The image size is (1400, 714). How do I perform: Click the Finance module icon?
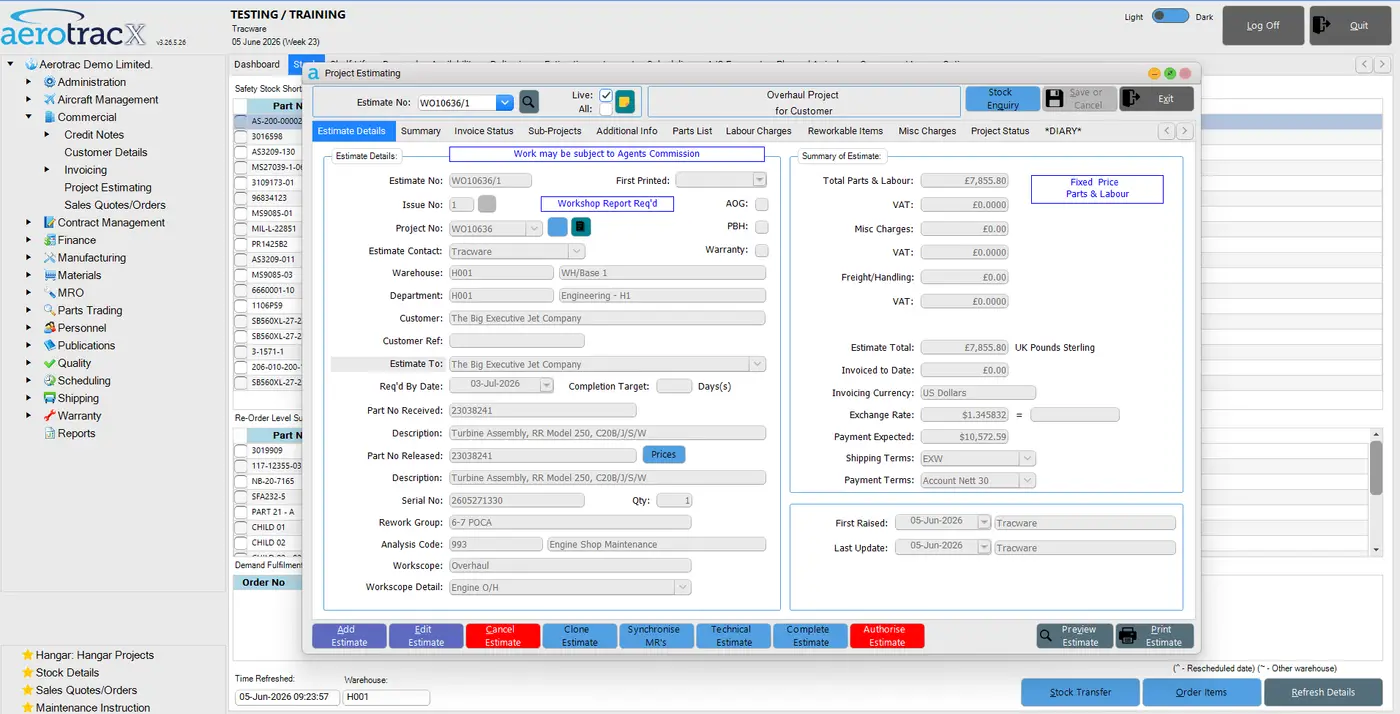(49, 240)
